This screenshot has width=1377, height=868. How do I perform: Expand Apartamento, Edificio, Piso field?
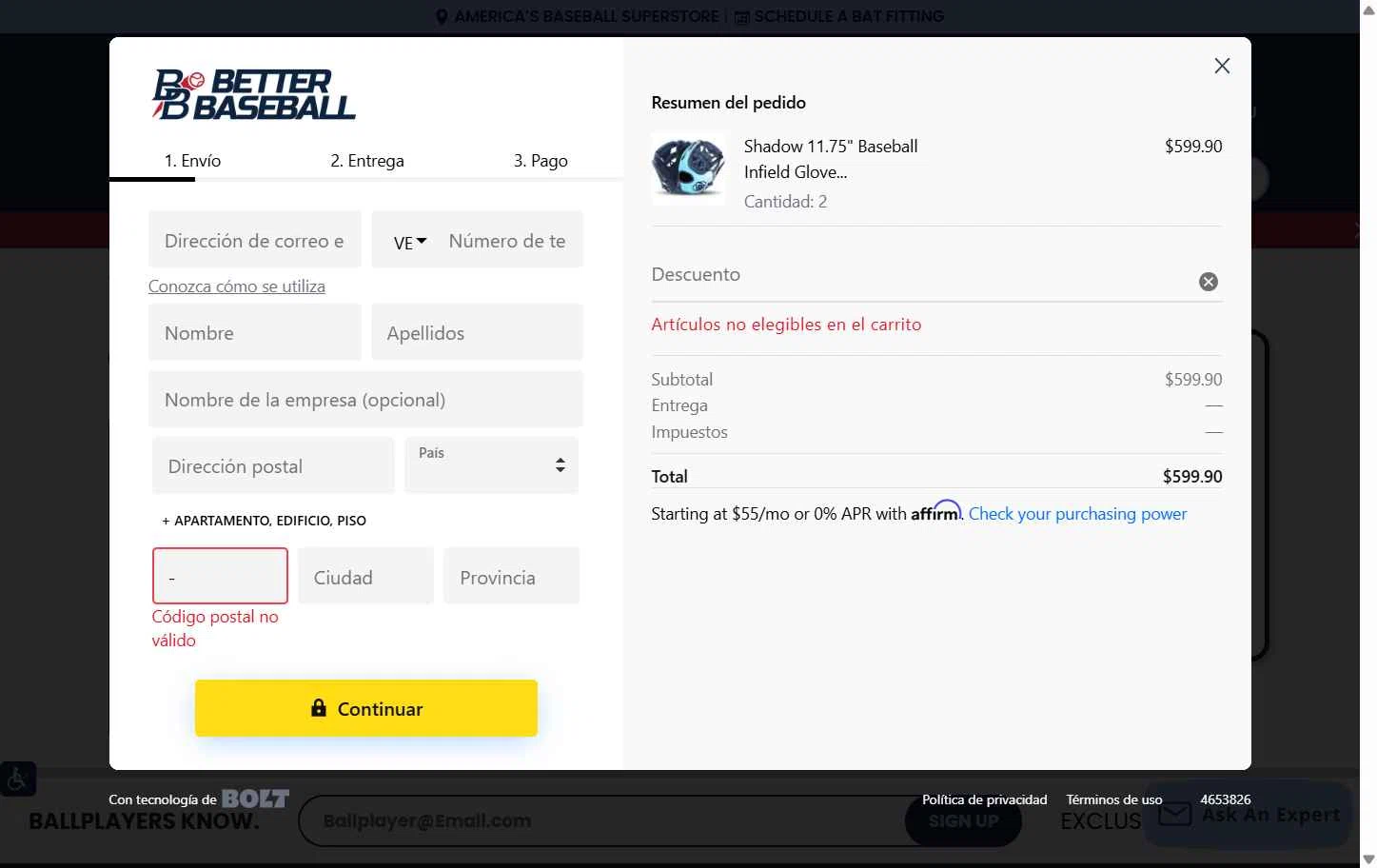[x=264, y=521]
